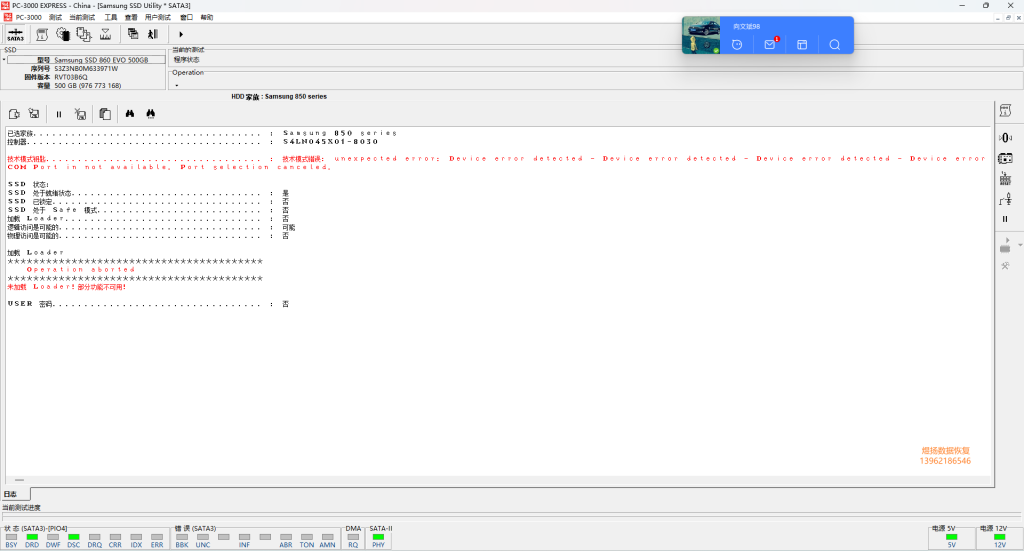Click the binoculars find icon in the log toolbar
1024x551 pixels.
[x=130, y=114]
